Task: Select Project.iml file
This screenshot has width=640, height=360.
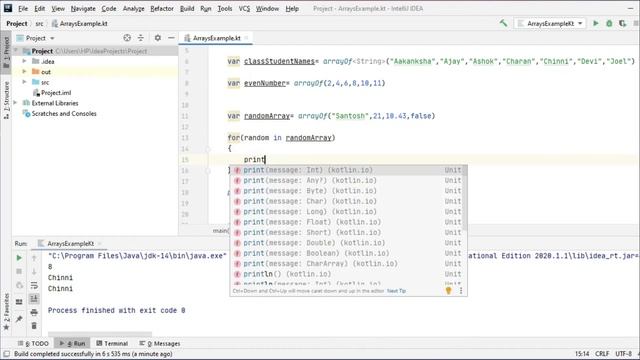Action: [x=51, y=93]
